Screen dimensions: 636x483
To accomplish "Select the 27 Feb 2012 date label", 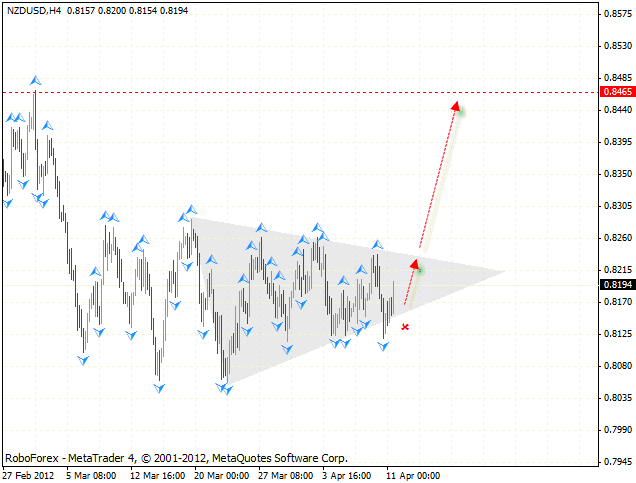I will 27,475.
